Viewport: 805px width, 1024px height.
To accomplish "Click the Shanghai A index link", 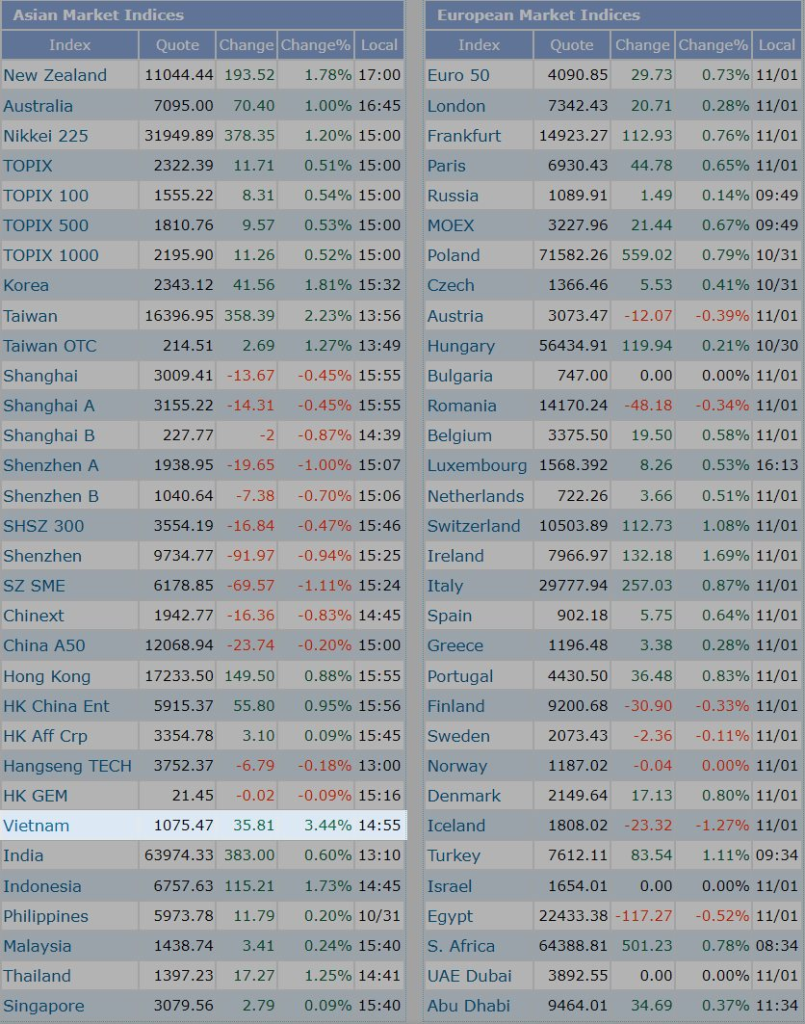I will pyautogui.click(x=49, y=405).
